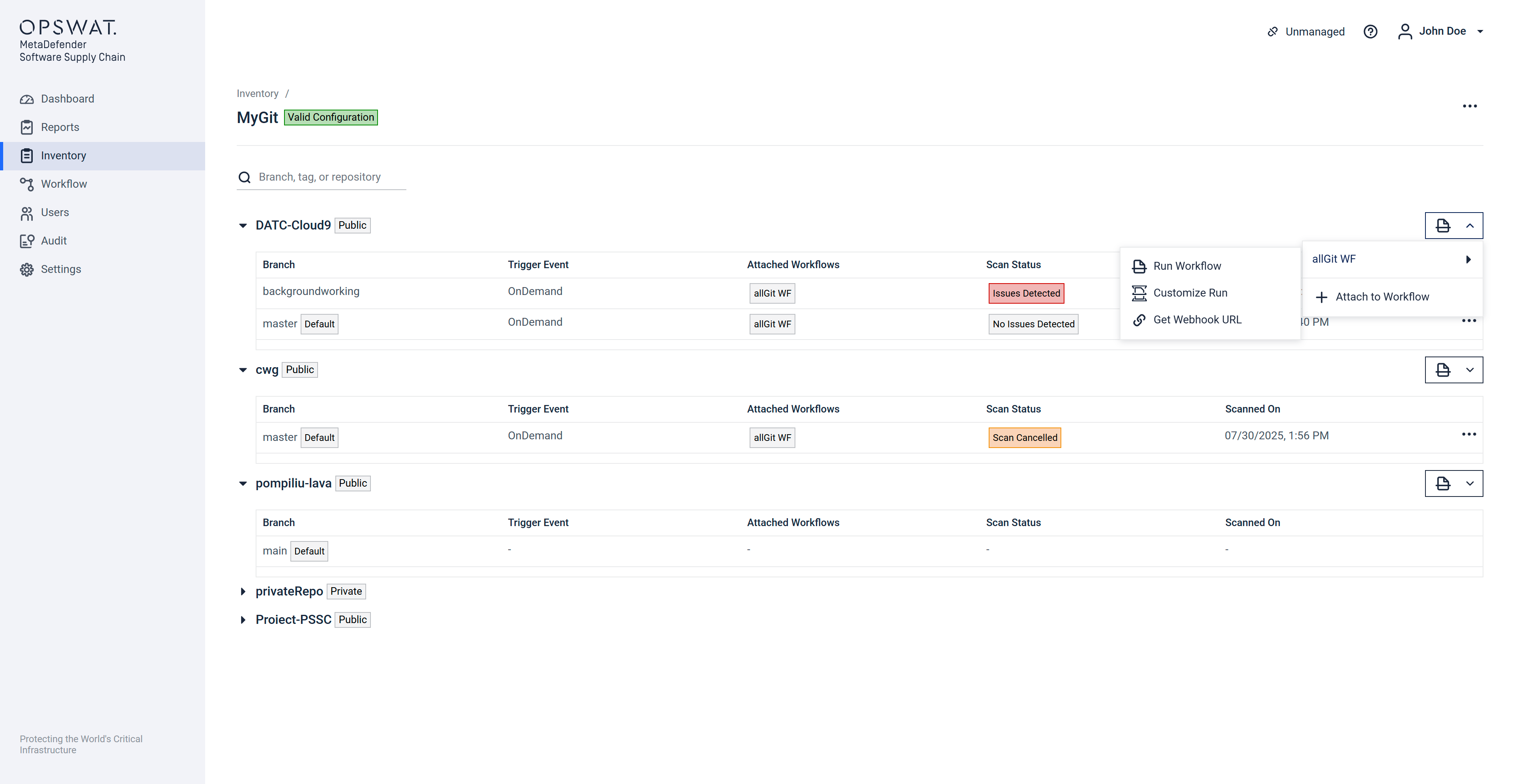This screenshot has height=784, width=1515.
Task: Click allGit WF tag on backgroundworking row
Action: click(x=772, y=294)
